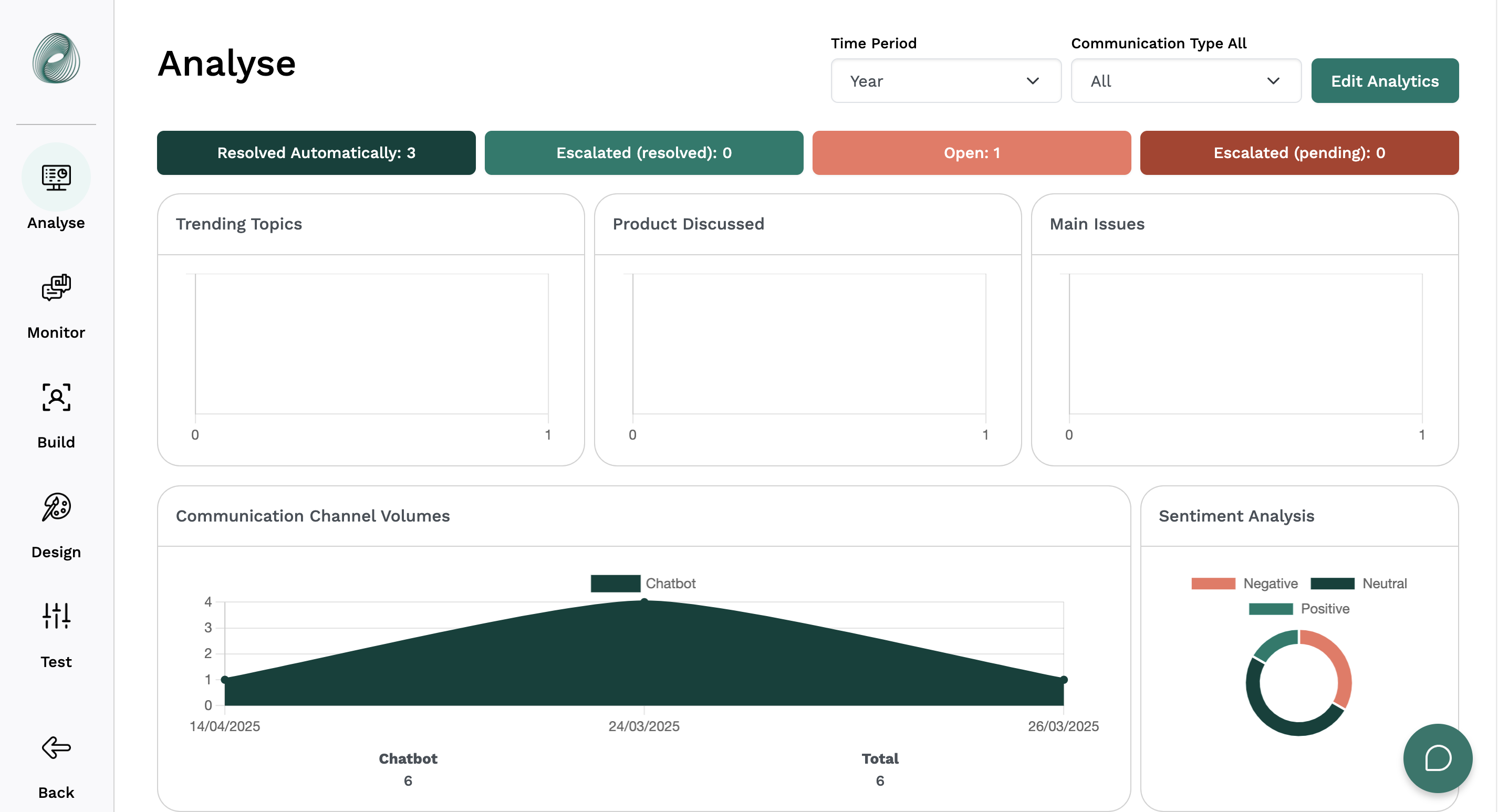
Task: Open the floating chat bubble button
Action: point(1438,758)
